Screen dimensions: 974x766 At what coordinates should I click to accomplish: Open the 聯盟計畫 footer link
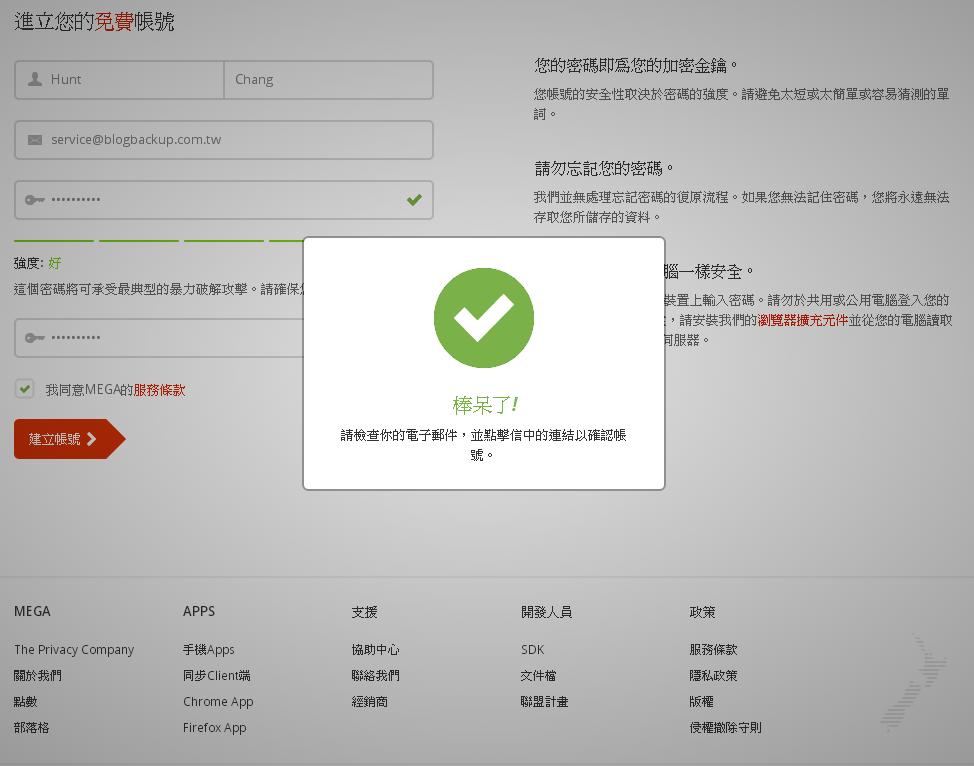tap(545, 701)
